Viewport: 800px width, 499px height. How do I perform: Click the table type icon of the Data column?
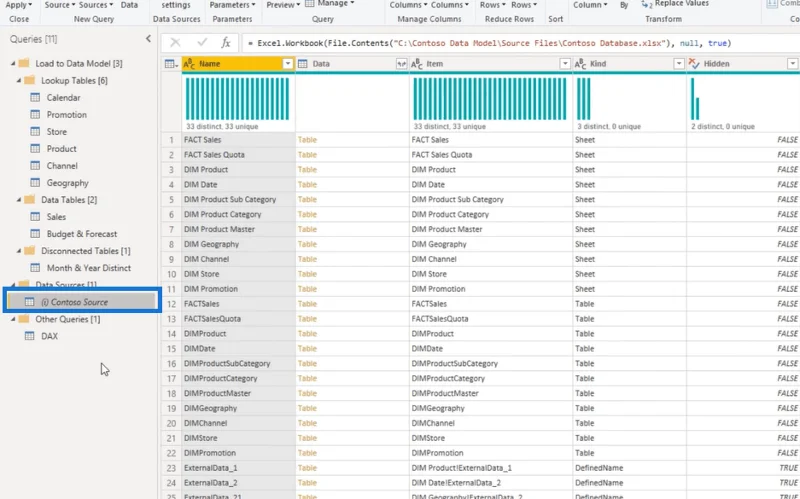pyautogui.click(x=303, y=64)
